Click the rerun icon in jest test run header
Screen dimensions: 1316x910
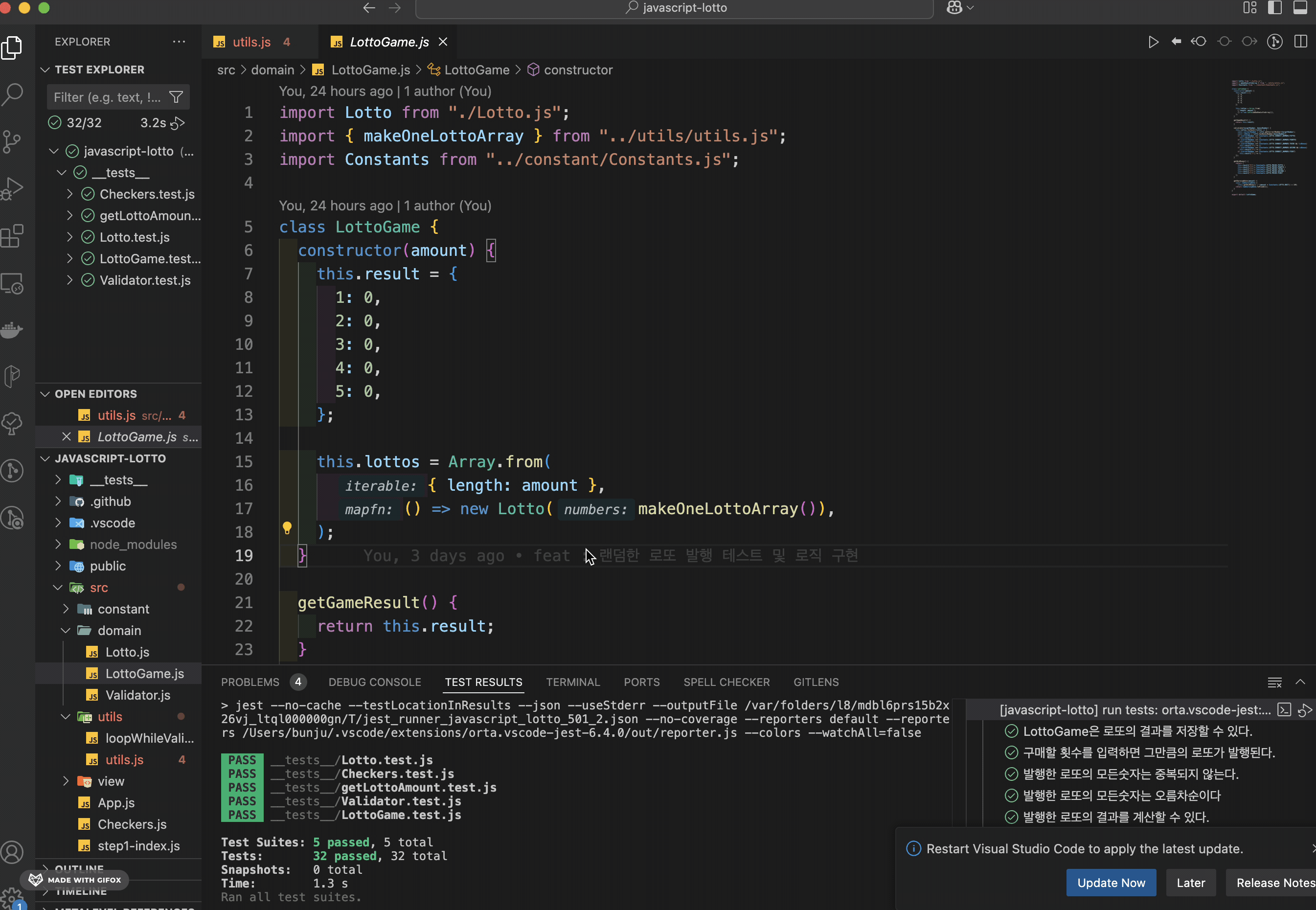(x=1305, y=710)
